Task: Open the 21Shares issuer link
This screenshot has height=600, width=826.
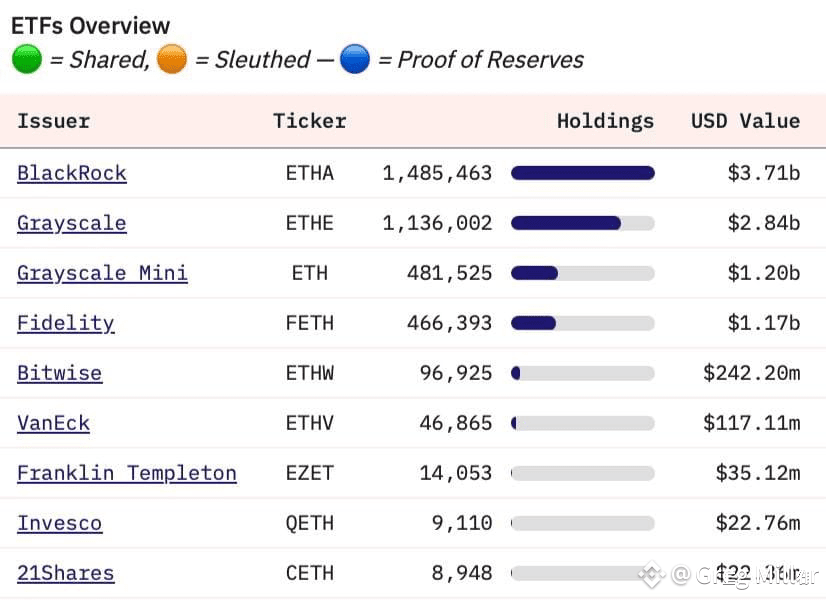Action: pyautogui.click(x=66, y=573)
